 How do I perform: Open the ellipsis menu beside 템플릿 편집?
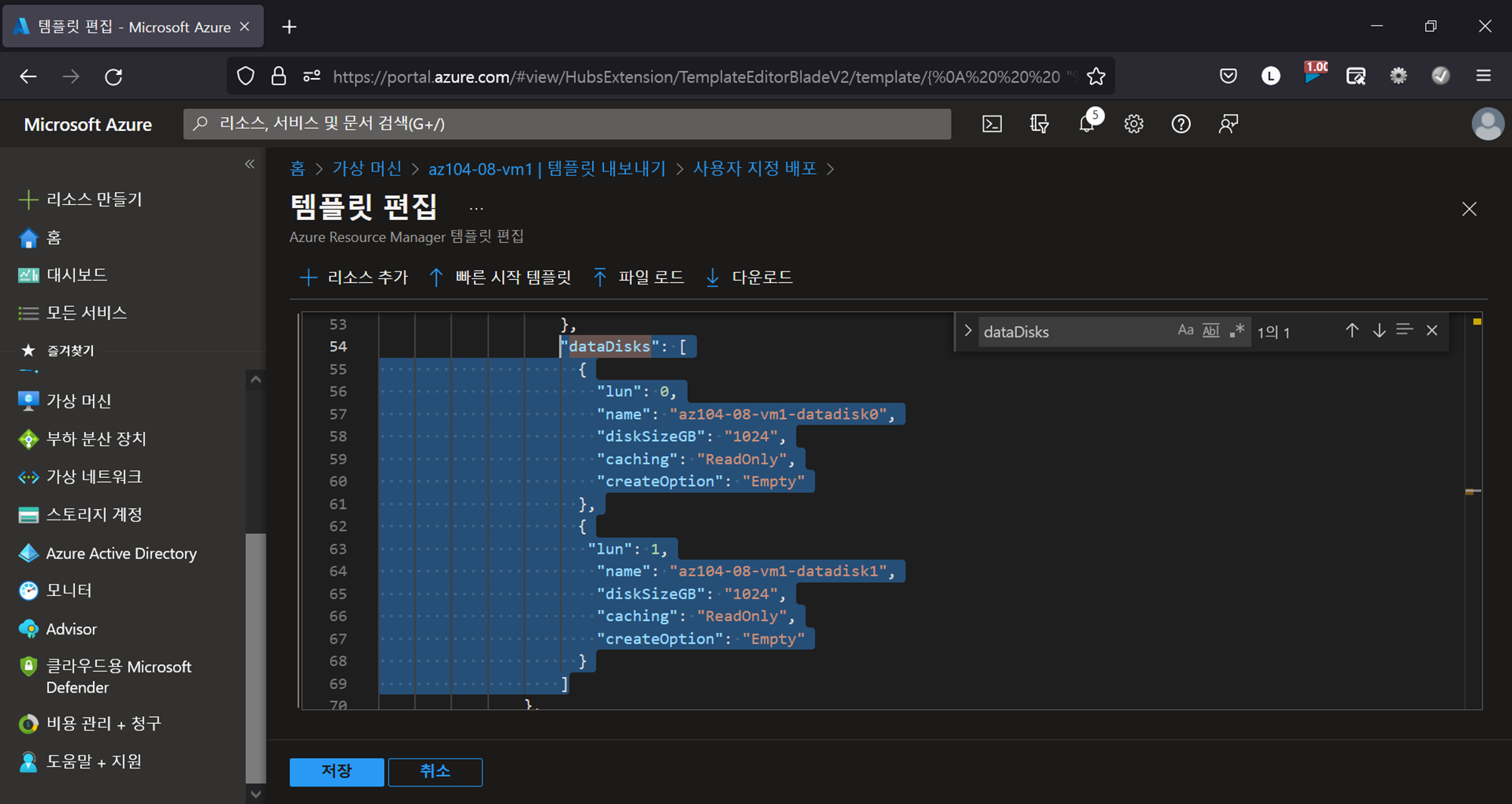pos(476,209)
